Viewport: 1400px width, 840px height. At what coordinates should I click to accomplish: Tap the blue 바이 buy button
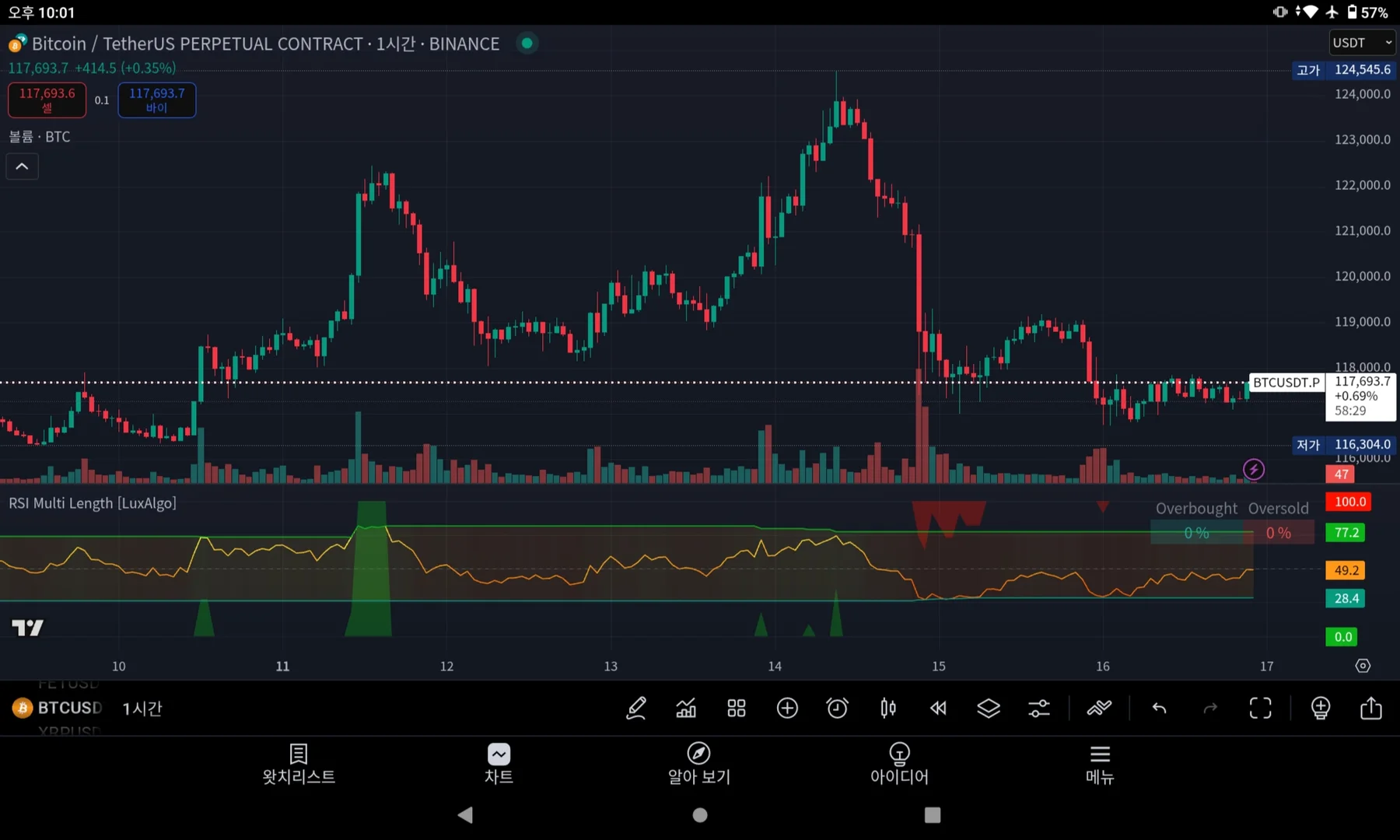coord(157,100)
